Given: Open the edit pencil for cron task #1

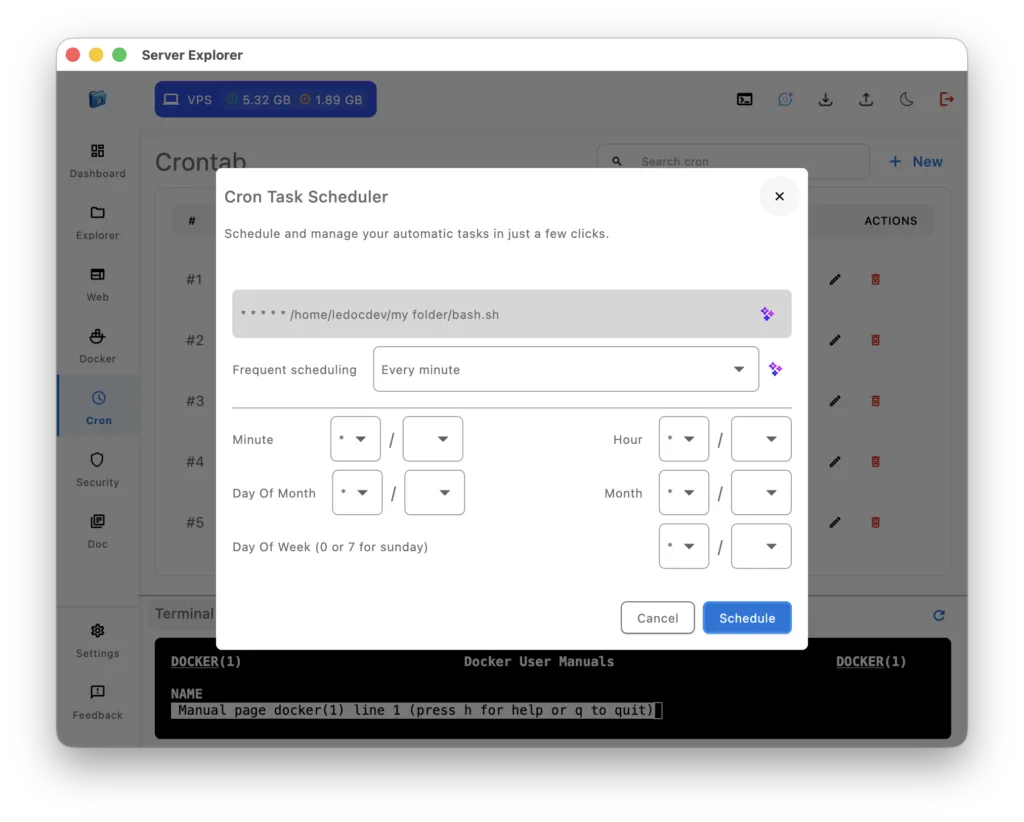Looking at the screenshot, I should [x=835, y=280].
